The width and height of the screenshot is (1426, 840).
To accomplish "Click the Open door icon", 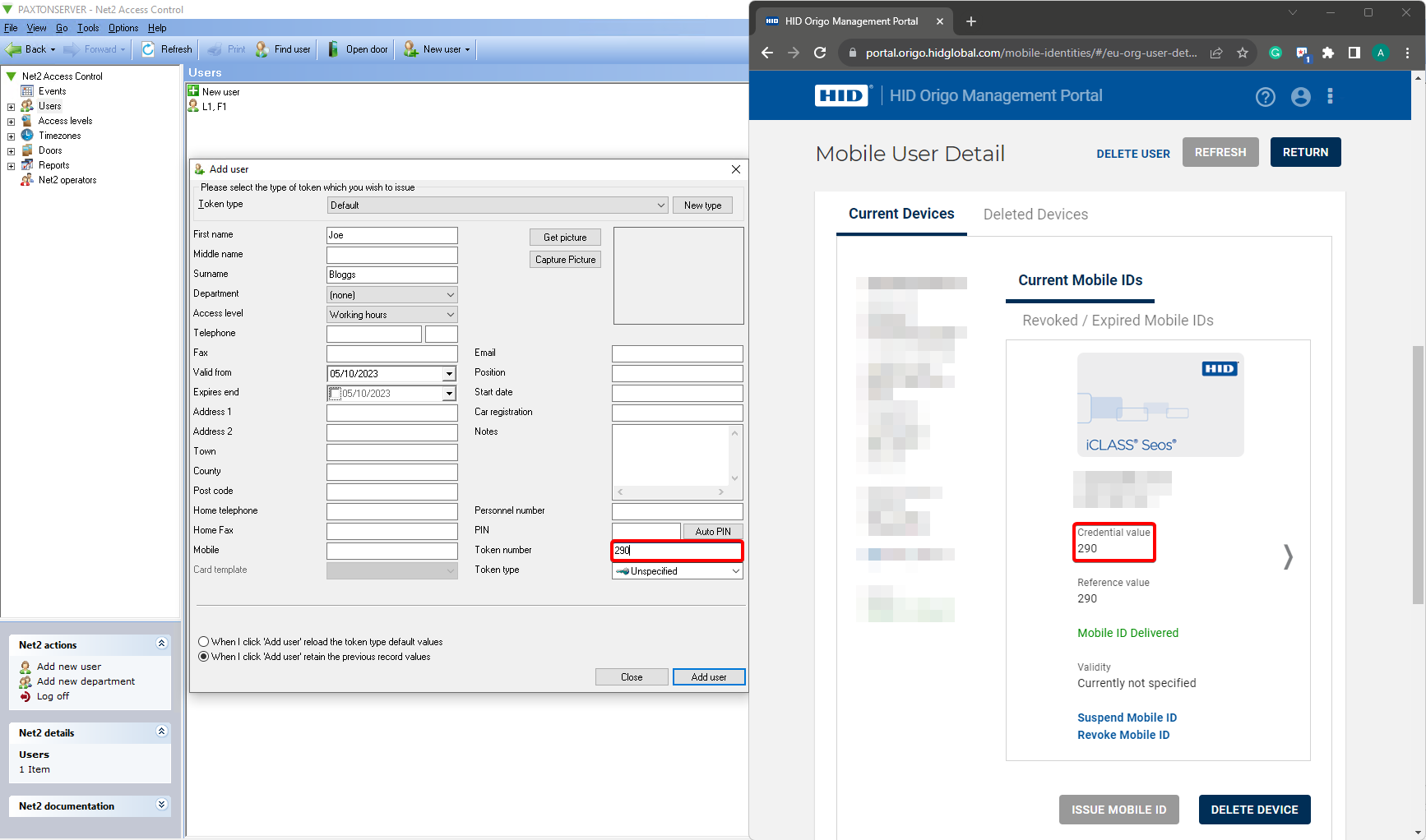I will click(x=333, y=49).
